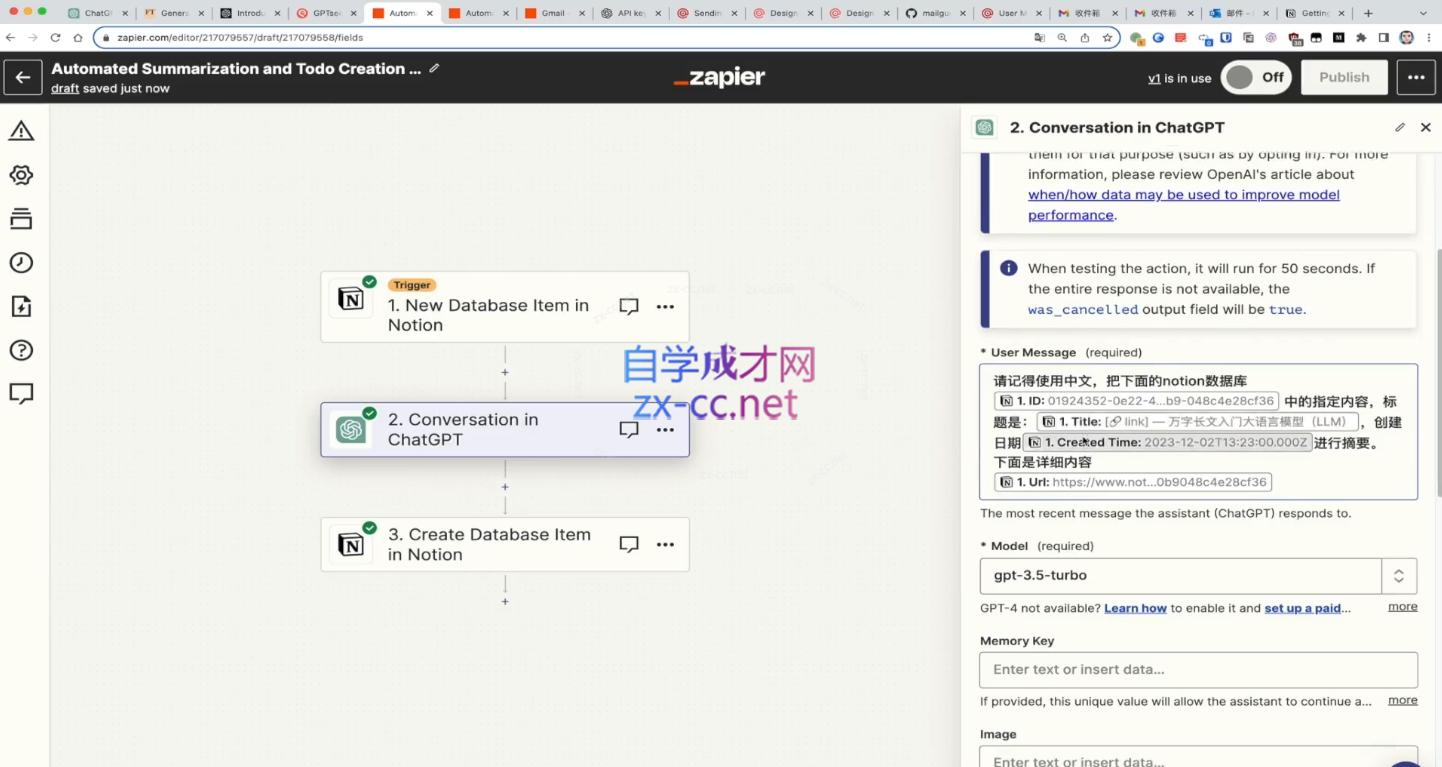
Task: Open more options for step 3 Notion
Action: [665, 545]
